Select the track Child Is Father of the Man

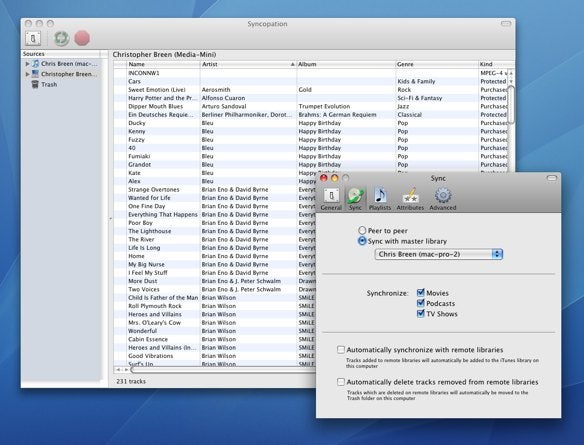[x=163, y=298]
